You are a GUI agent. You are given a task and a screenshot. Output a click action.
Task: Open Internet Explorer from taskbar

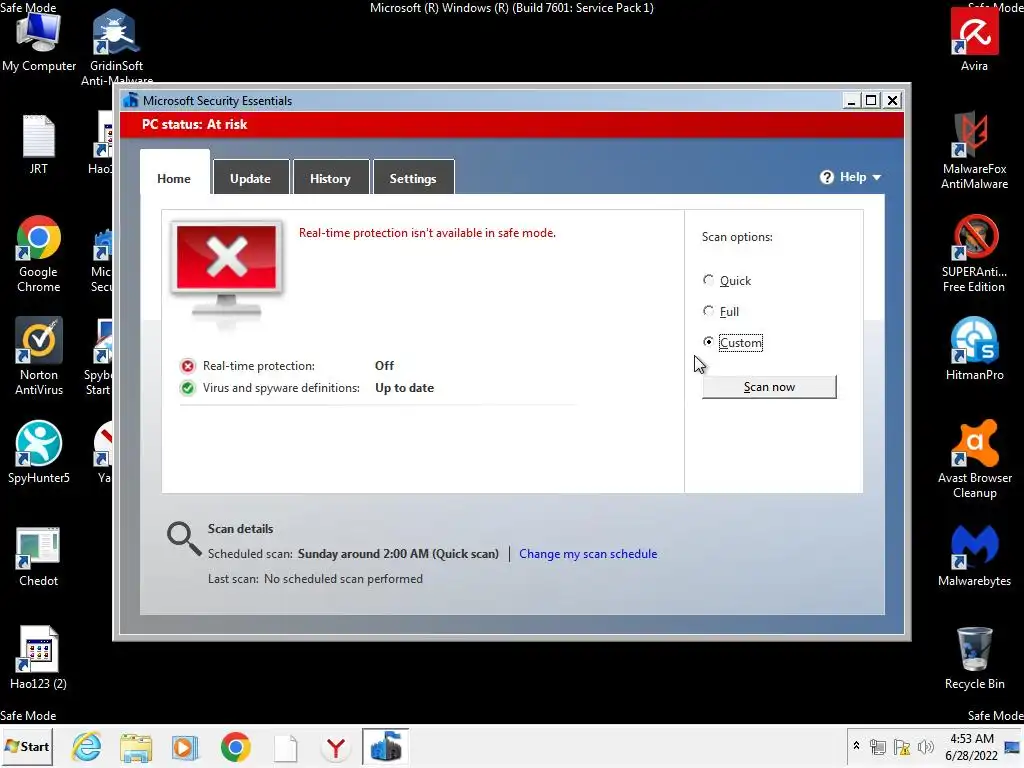87,746
